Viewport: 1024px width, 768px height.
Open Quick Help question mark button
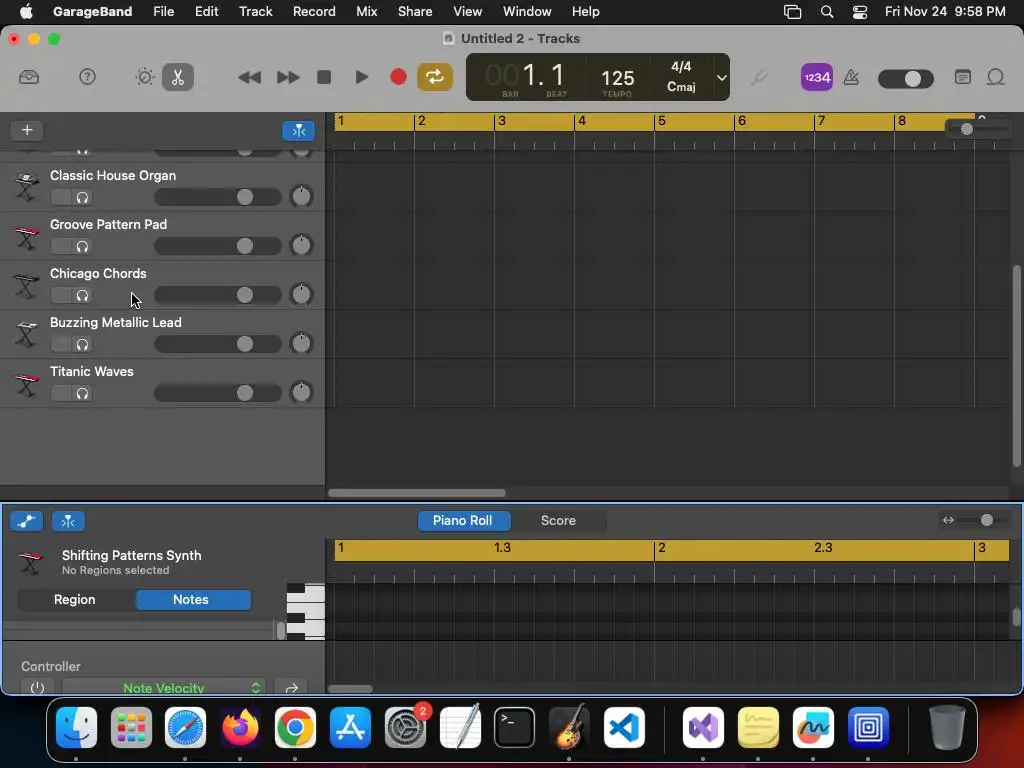tap(87, 77)
